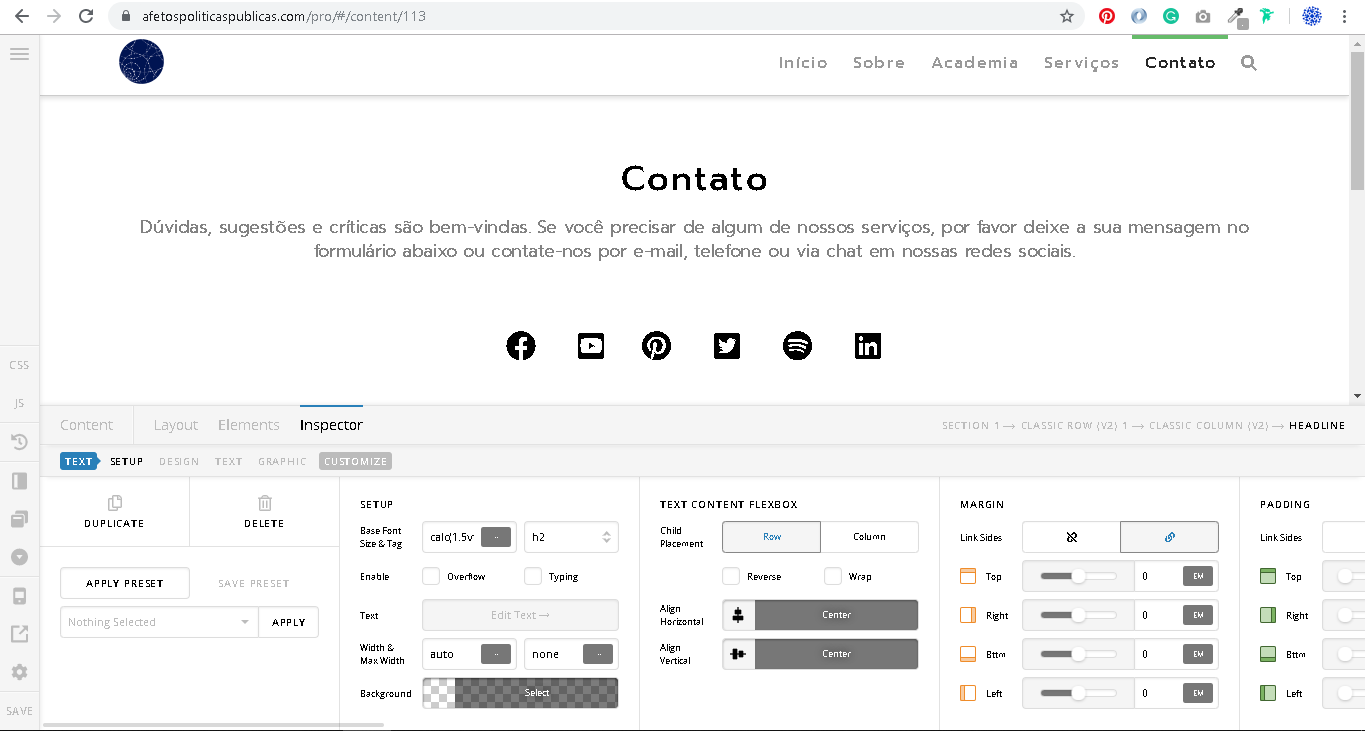
Task: Set Child Placement to Column
Action: pos(869,537)
